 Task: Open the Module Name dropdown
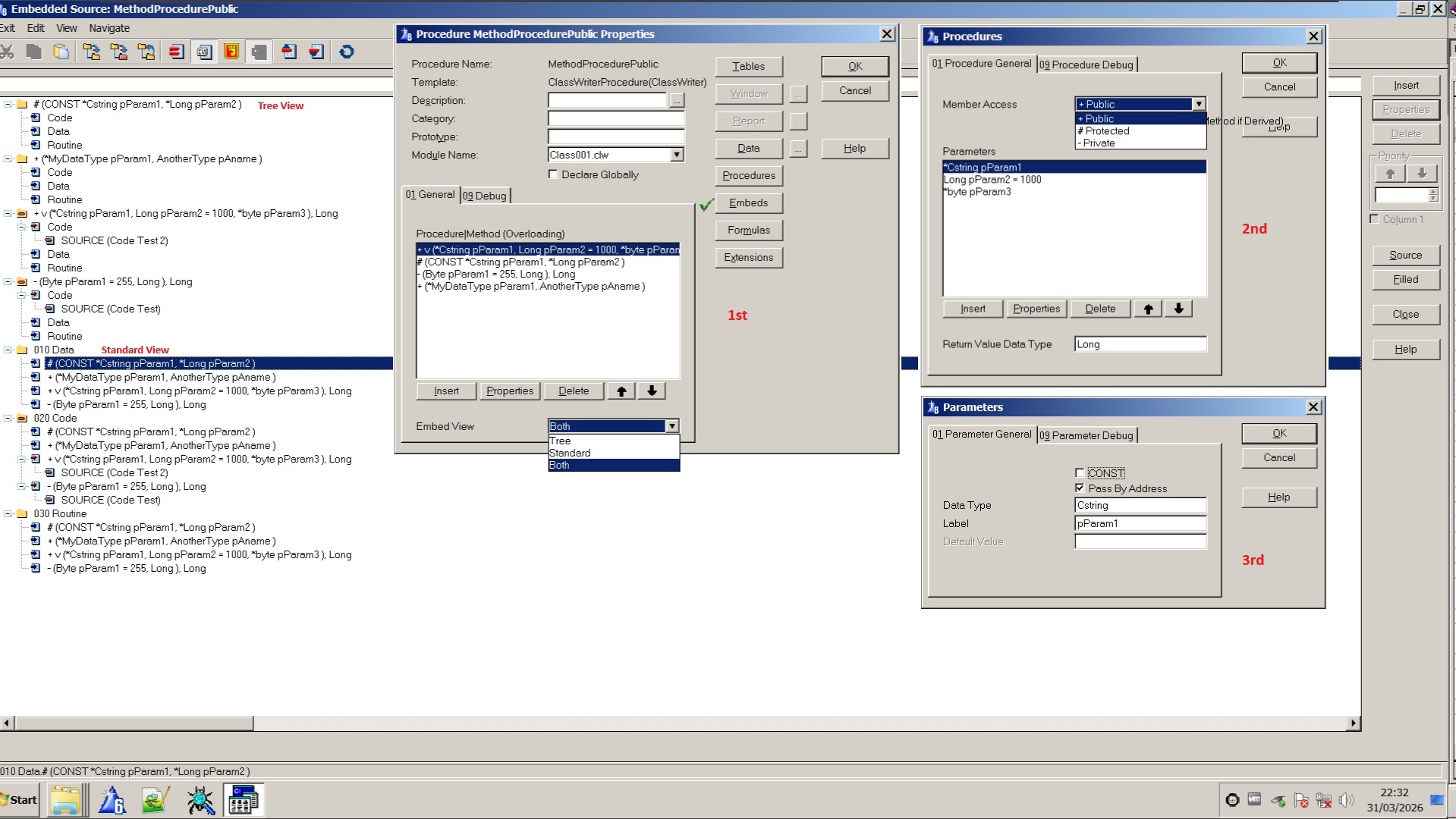[676, 155]
